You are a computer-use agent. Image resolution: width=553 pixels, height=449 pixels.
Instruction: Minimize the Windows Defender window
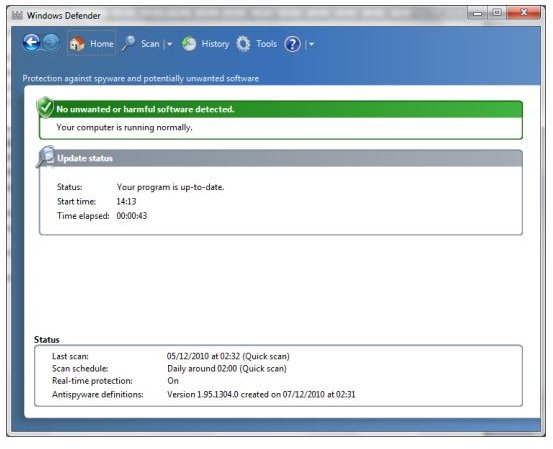478,13
